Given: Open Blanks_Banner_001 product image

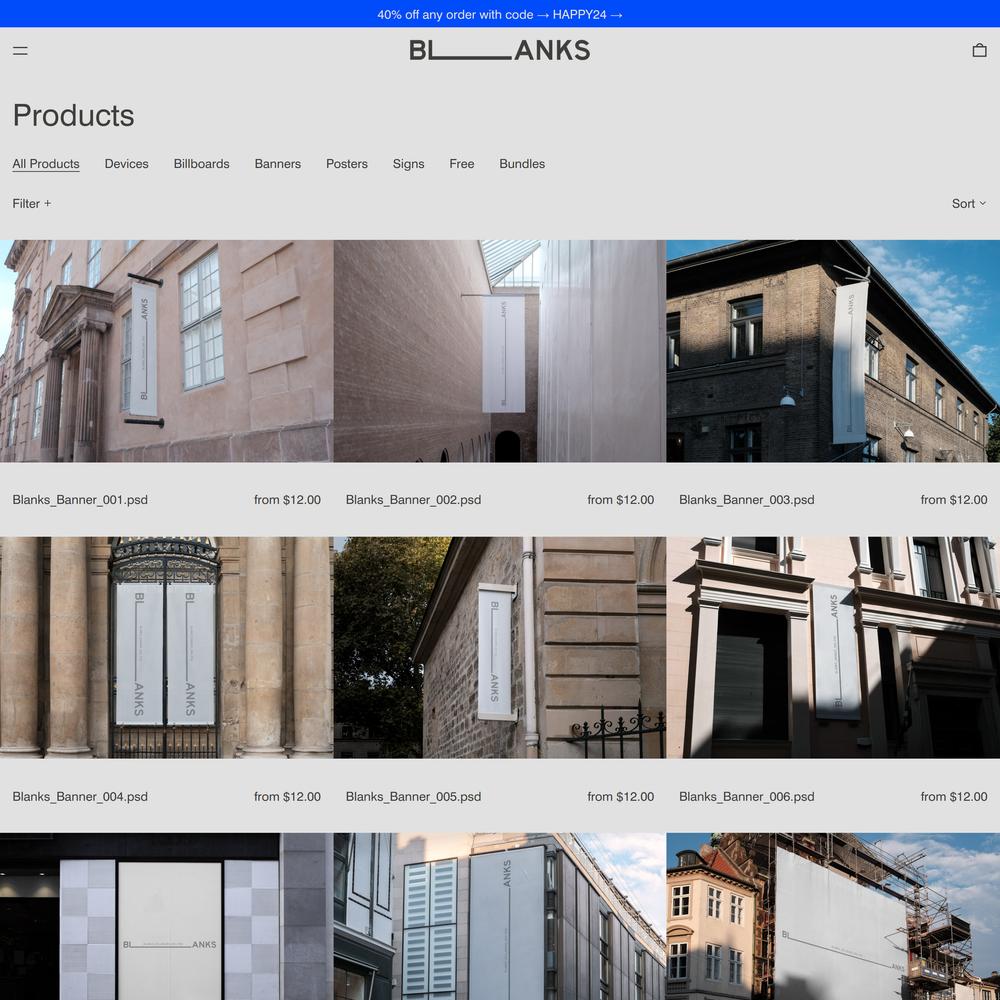Looking at the screenshot, I should (x=166, y=351).
